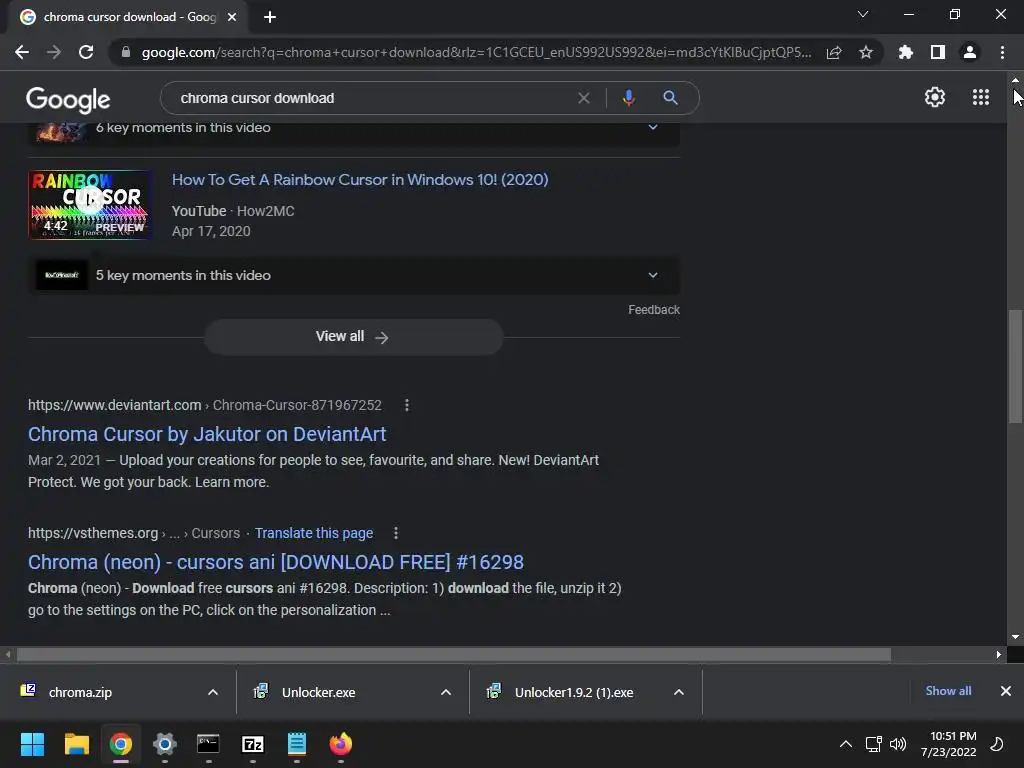Clear the search box with the X

(584, 98)
